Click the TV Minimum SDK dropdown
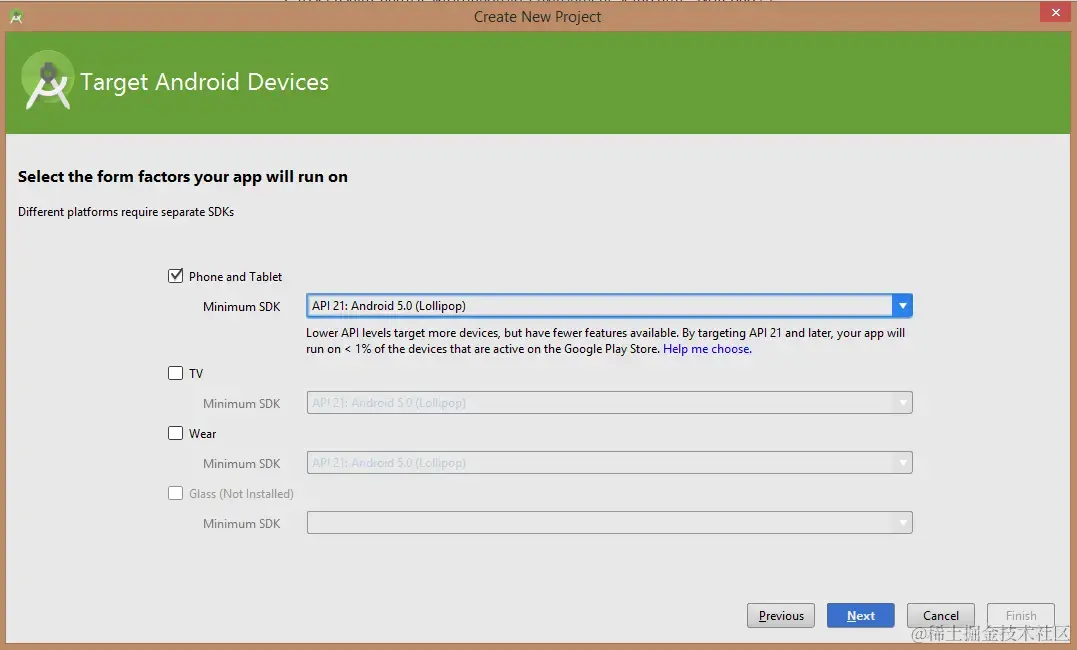Image resolution: width=1077 pixels, height=650 pixels. click(609, 403)
